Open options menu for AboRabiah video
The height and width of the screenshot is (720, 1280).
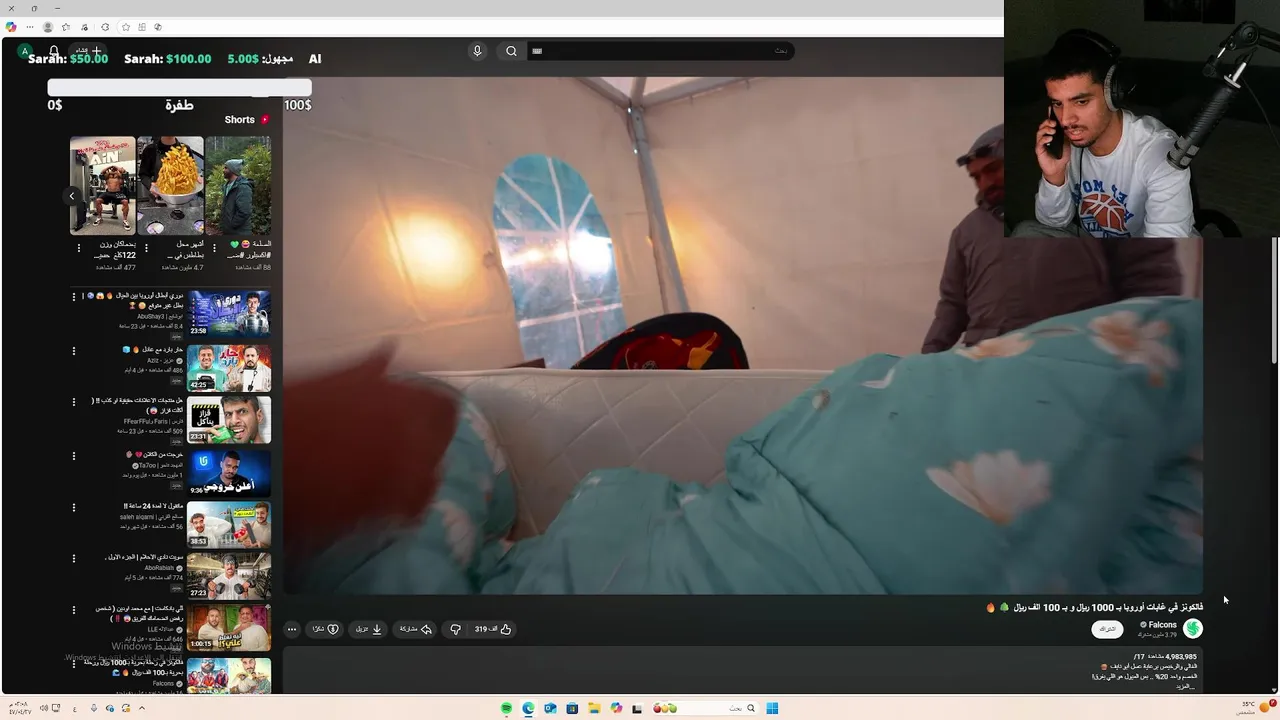[73, 558]
